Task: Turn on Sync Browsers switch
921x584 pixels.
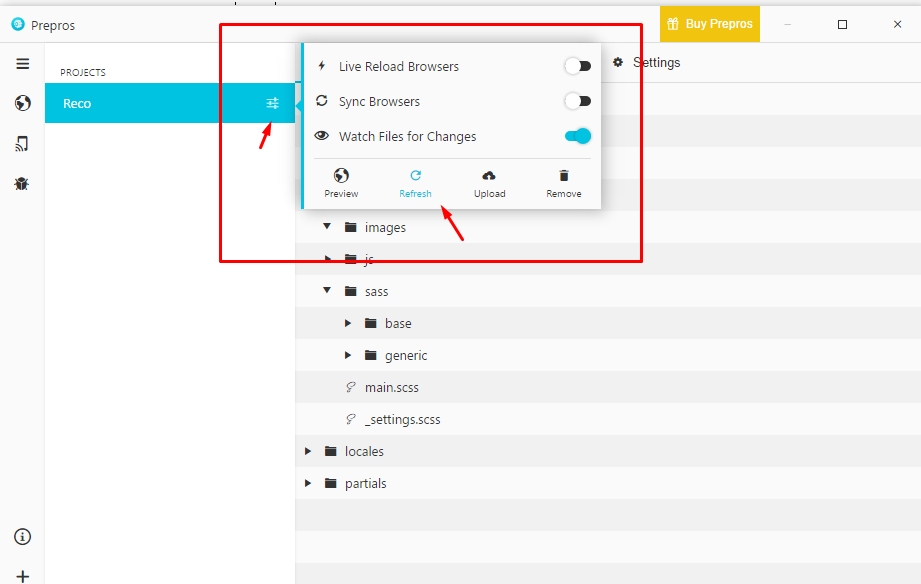Action: (x=577, y=101)
